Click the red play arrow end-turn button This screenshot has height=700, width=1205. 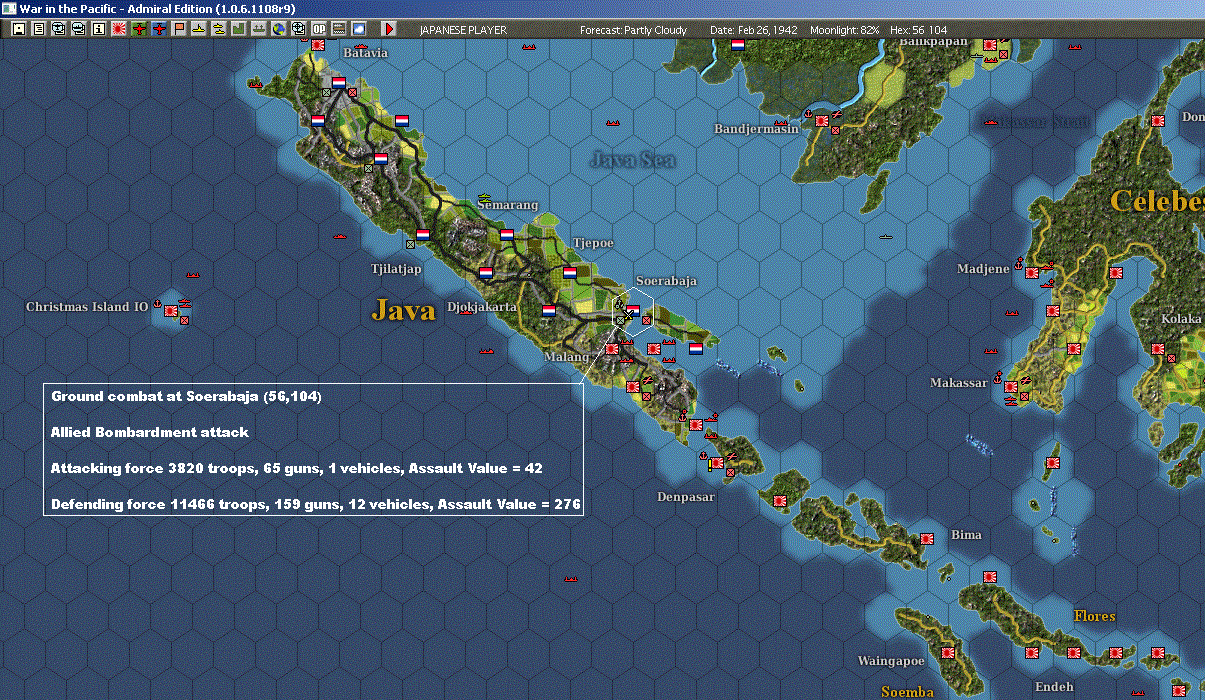pos(388,29)
